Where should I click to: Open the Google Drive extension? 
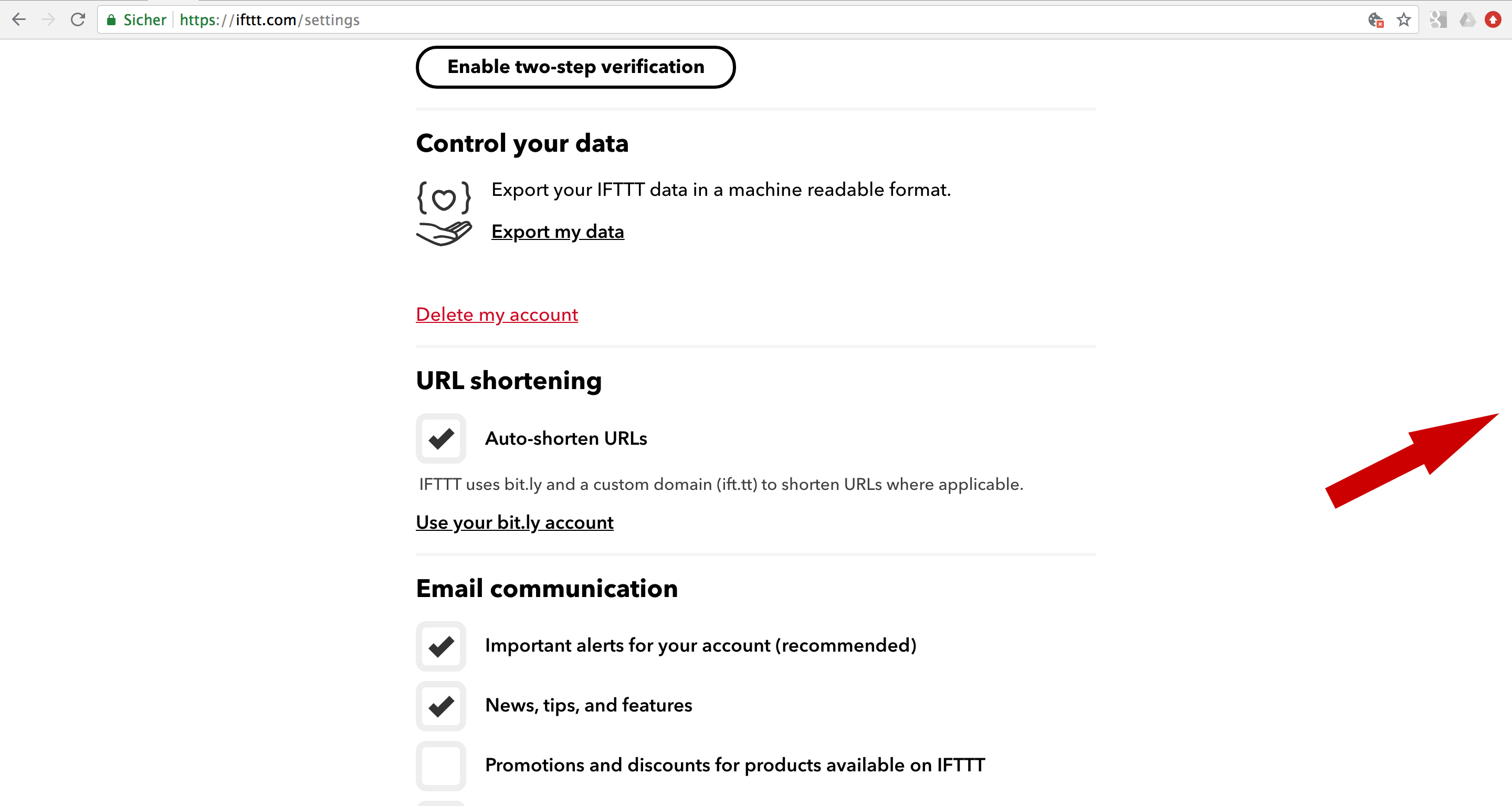pos(1467,20)
